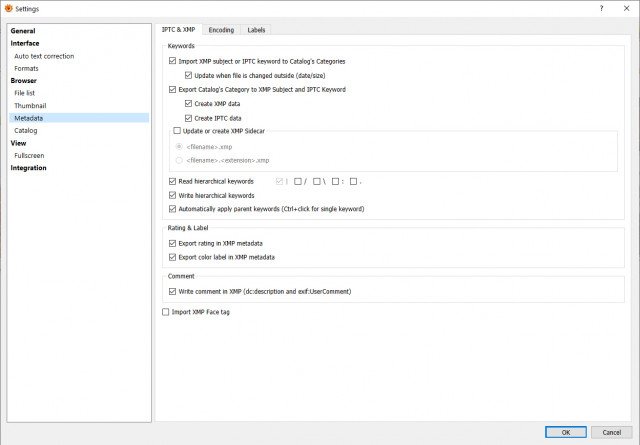Select <filename>.<extension>.xmp radio option
Image resolution: width=640 pixels, height=445 pixels.
(179, 160)
